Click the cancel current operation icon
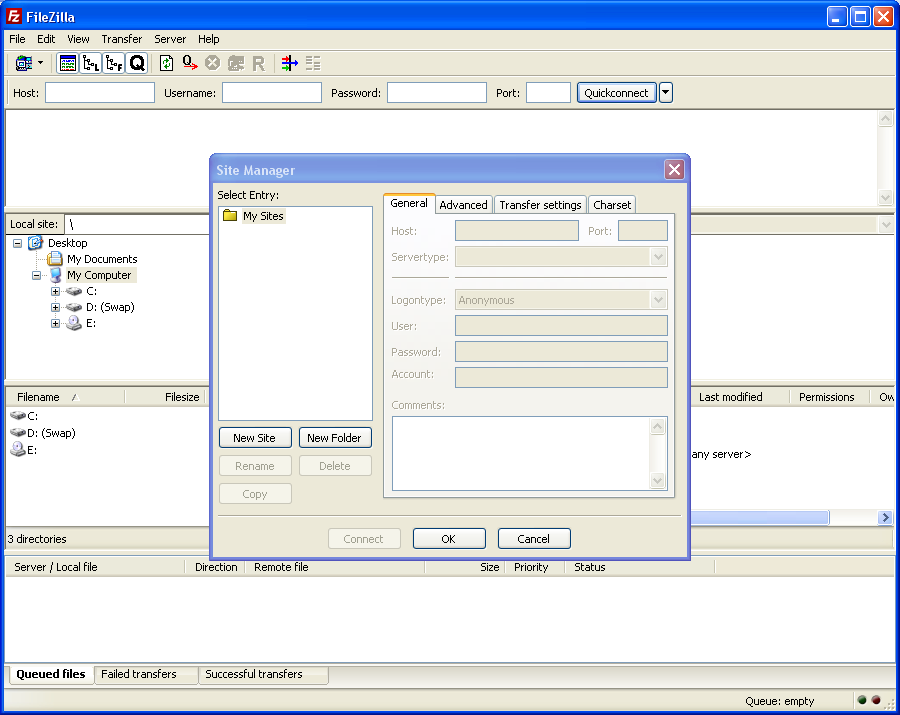900x715 pixels. point(212,63)
